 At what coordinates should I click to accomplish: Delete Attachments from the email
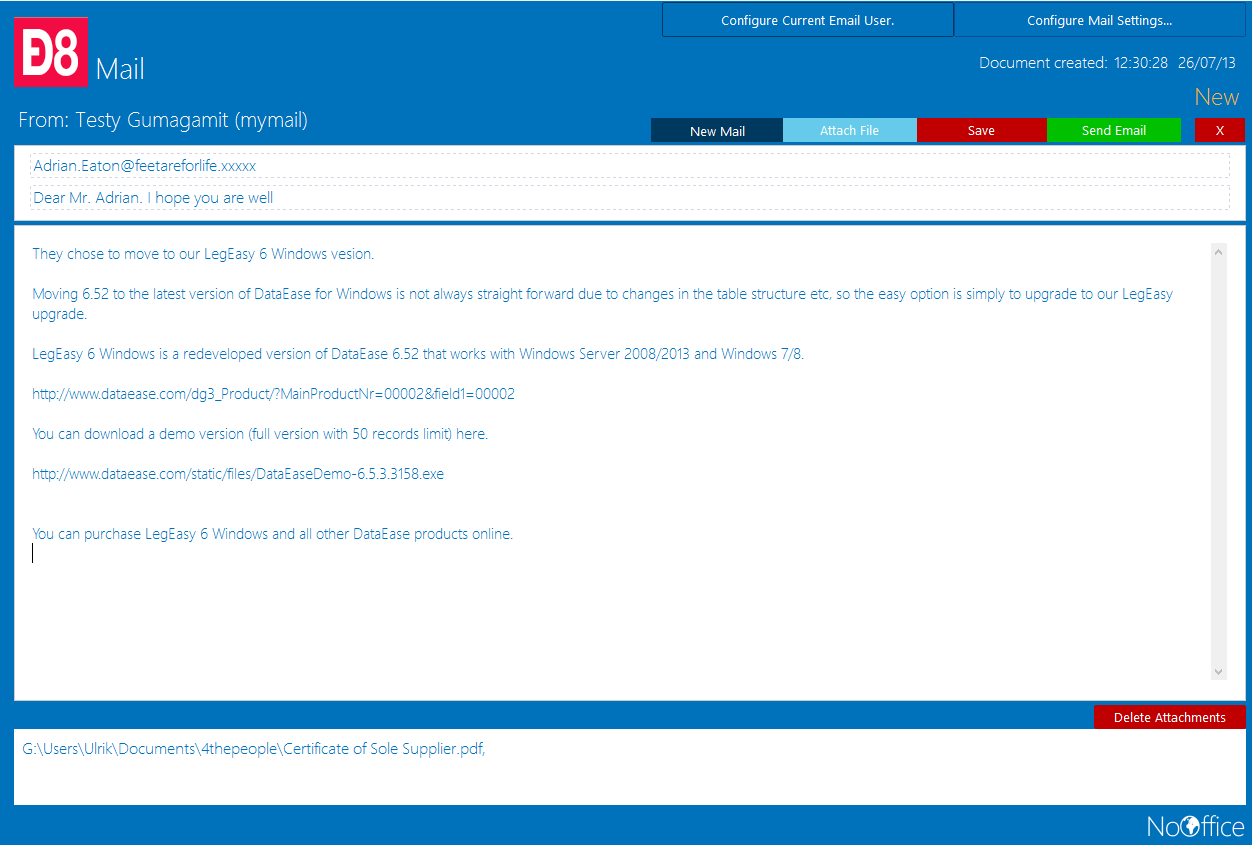1170,717
